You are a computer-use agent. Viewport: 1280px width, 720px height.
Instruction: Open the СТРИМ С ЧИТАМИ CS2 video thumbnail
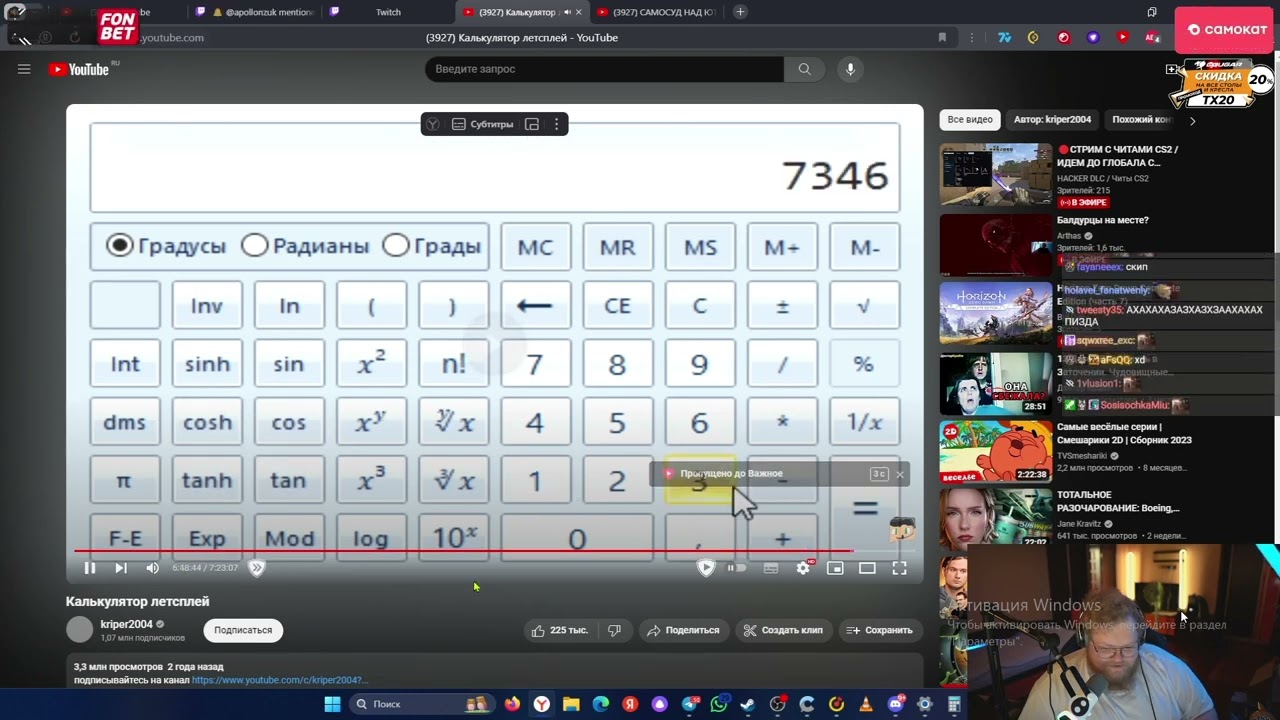click(996, 176)
